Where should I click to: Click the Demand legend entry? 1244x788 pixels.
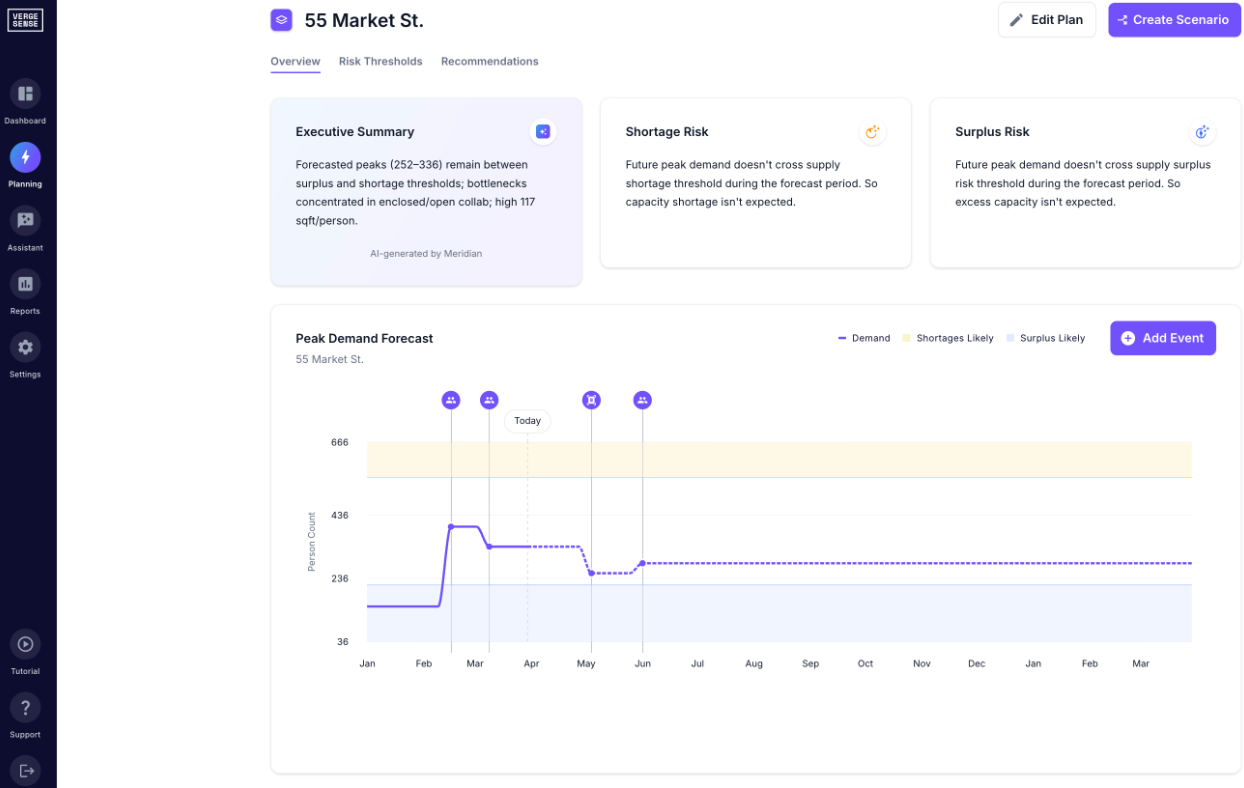click(864, 338)
